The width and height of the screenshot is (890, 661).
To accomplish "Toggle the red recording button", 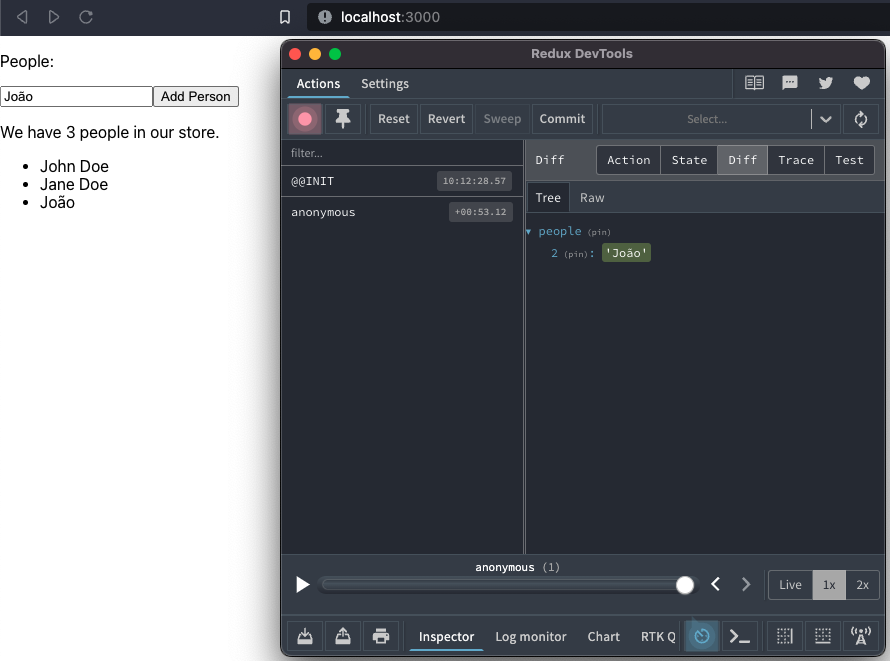I will (x=305, y=119).
